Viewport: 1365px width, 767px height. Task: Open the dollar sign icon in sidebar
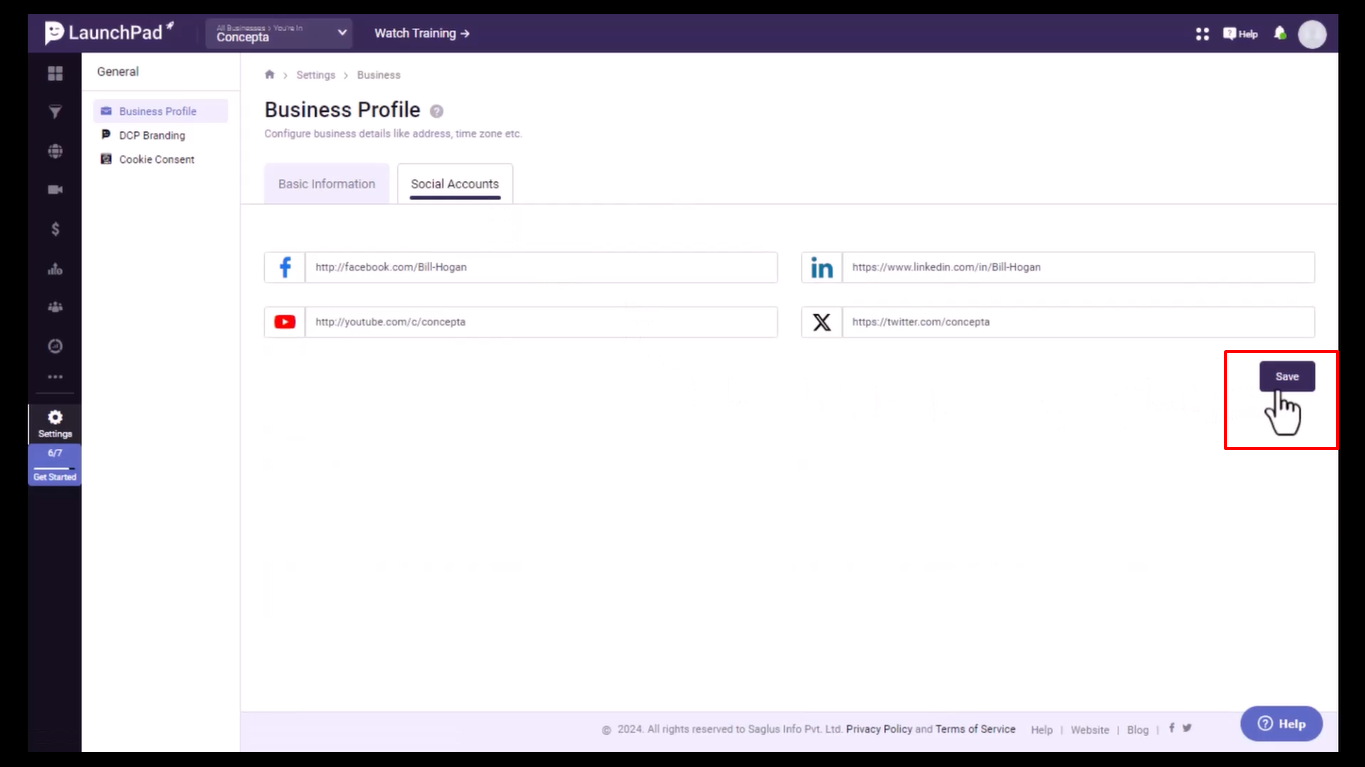(55, 229)
